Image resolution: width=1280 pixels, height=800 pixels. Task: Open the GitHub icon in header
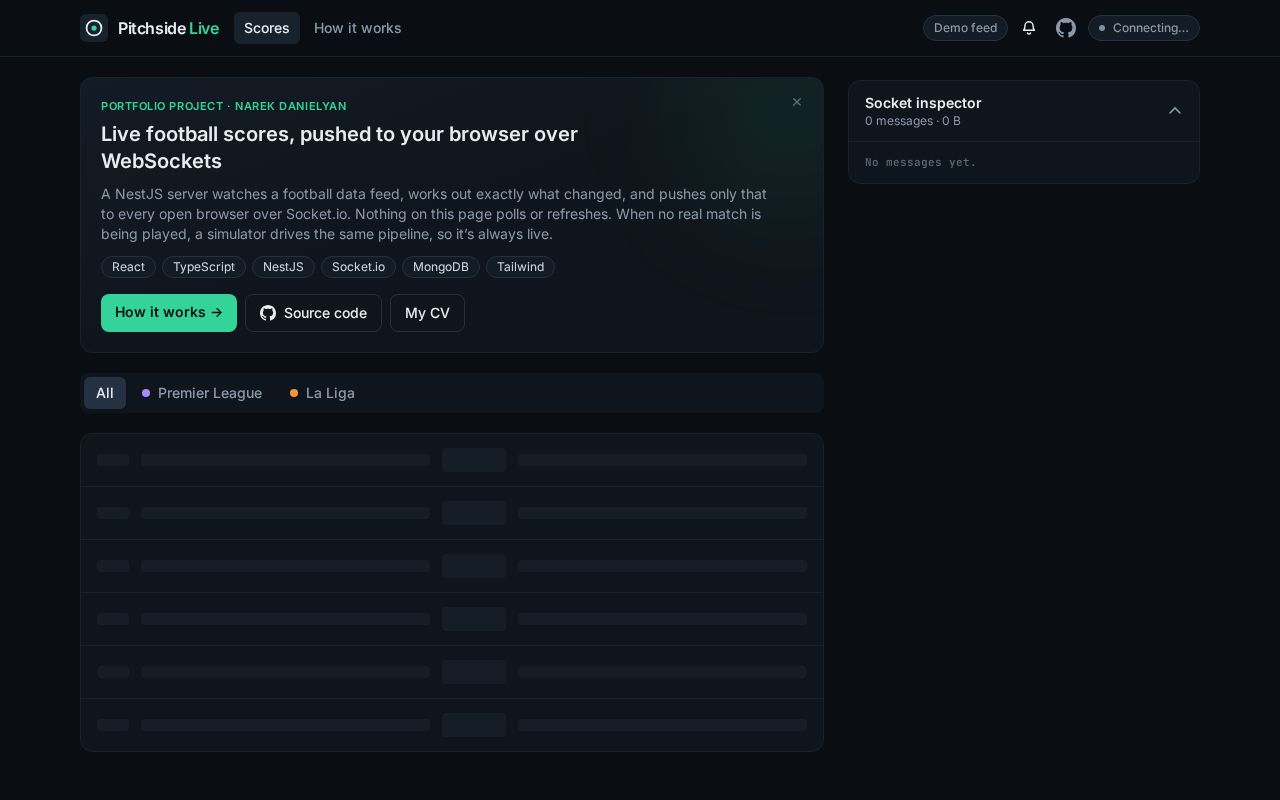(1066, 28)
